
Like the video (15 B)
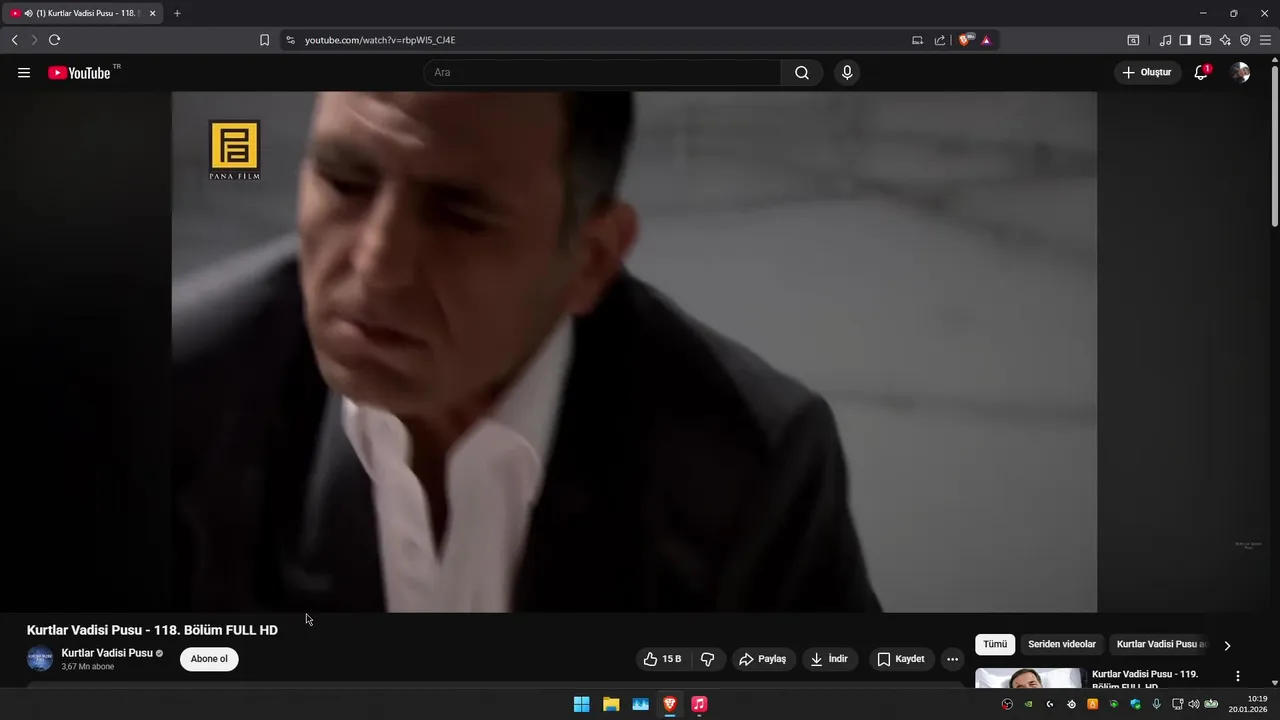click(x=662, y=659)
